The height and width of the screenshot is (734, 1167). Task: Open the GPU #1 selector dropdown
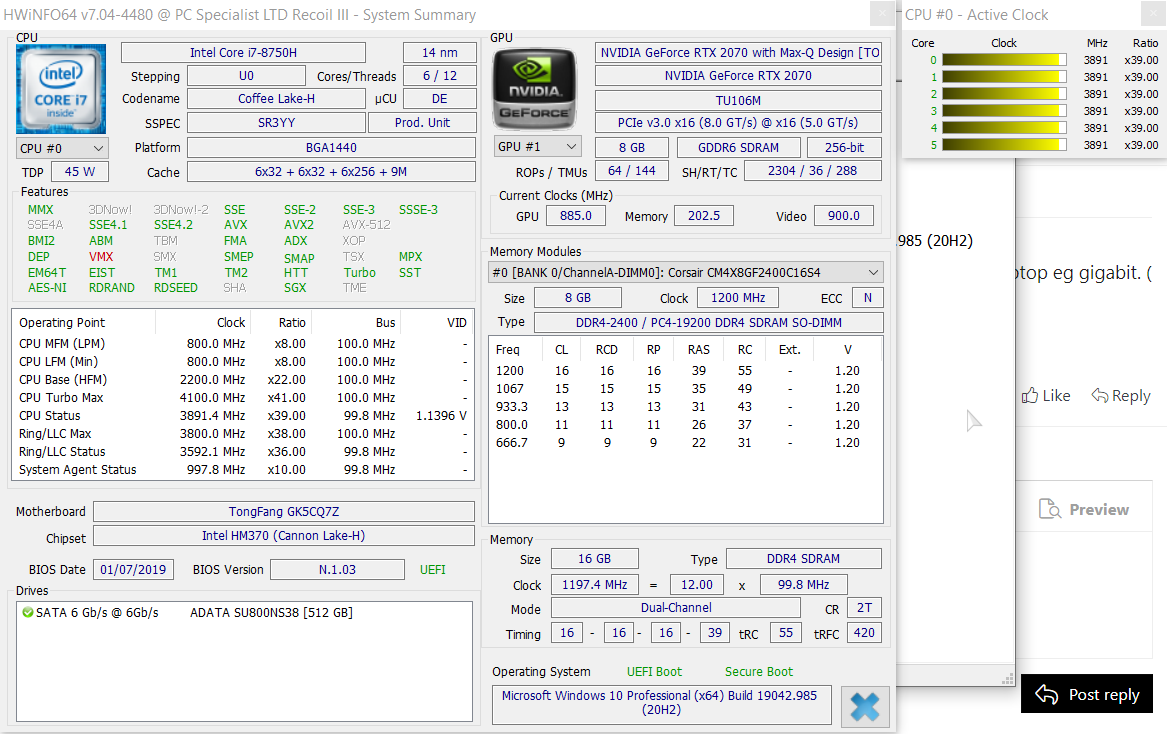click(x=537, y=147)
